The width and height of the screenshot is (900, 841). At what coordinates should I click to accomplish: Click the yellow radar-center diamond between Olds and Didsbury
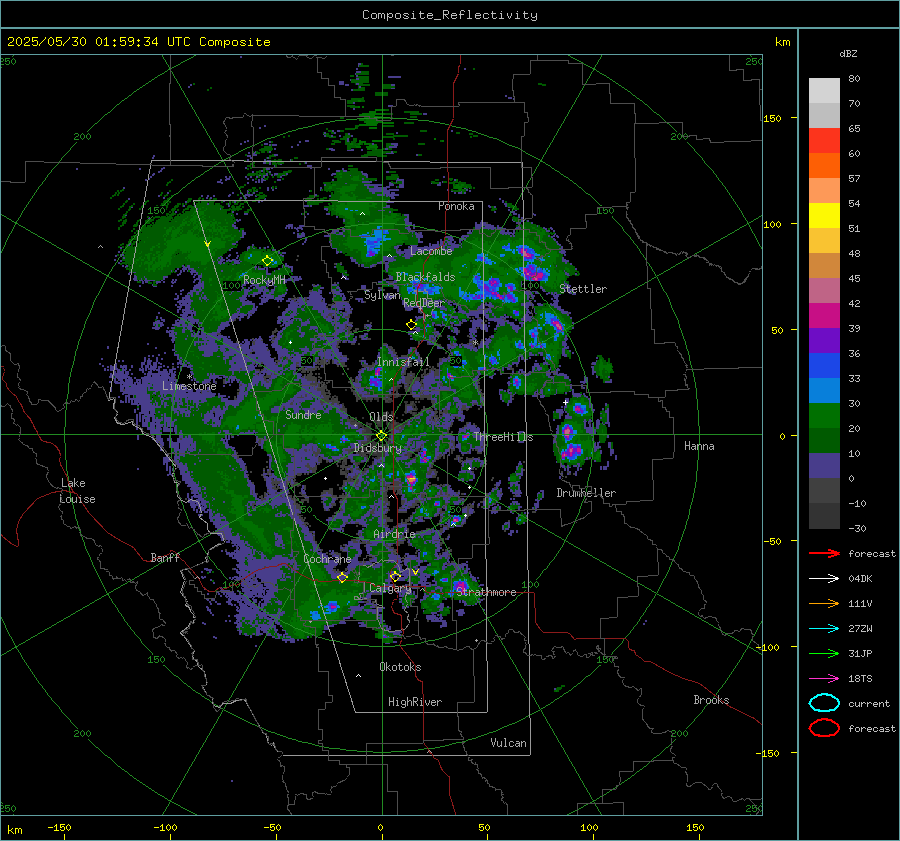[381, 436]
